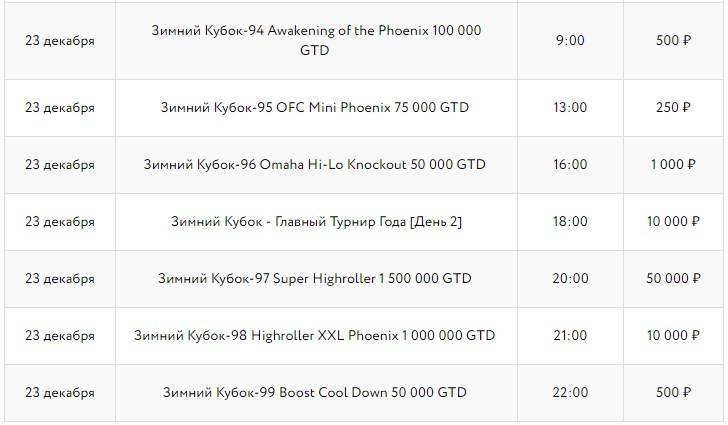
Task: Select the date beside OFC Mini Phoenix
Action: coord(60,107)
